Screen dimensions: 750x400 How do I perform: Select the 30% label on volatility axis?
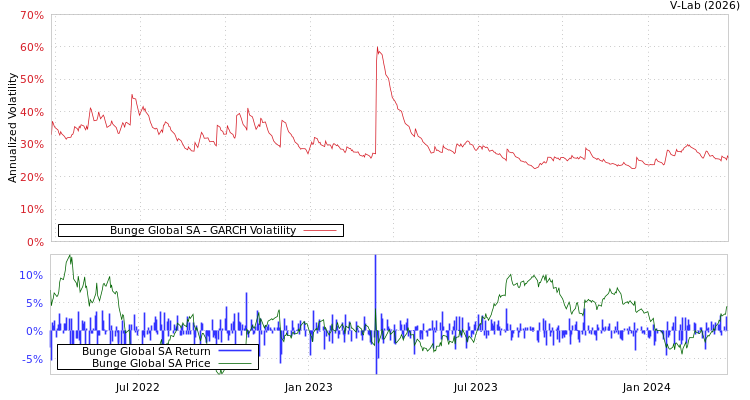[31, 145]
